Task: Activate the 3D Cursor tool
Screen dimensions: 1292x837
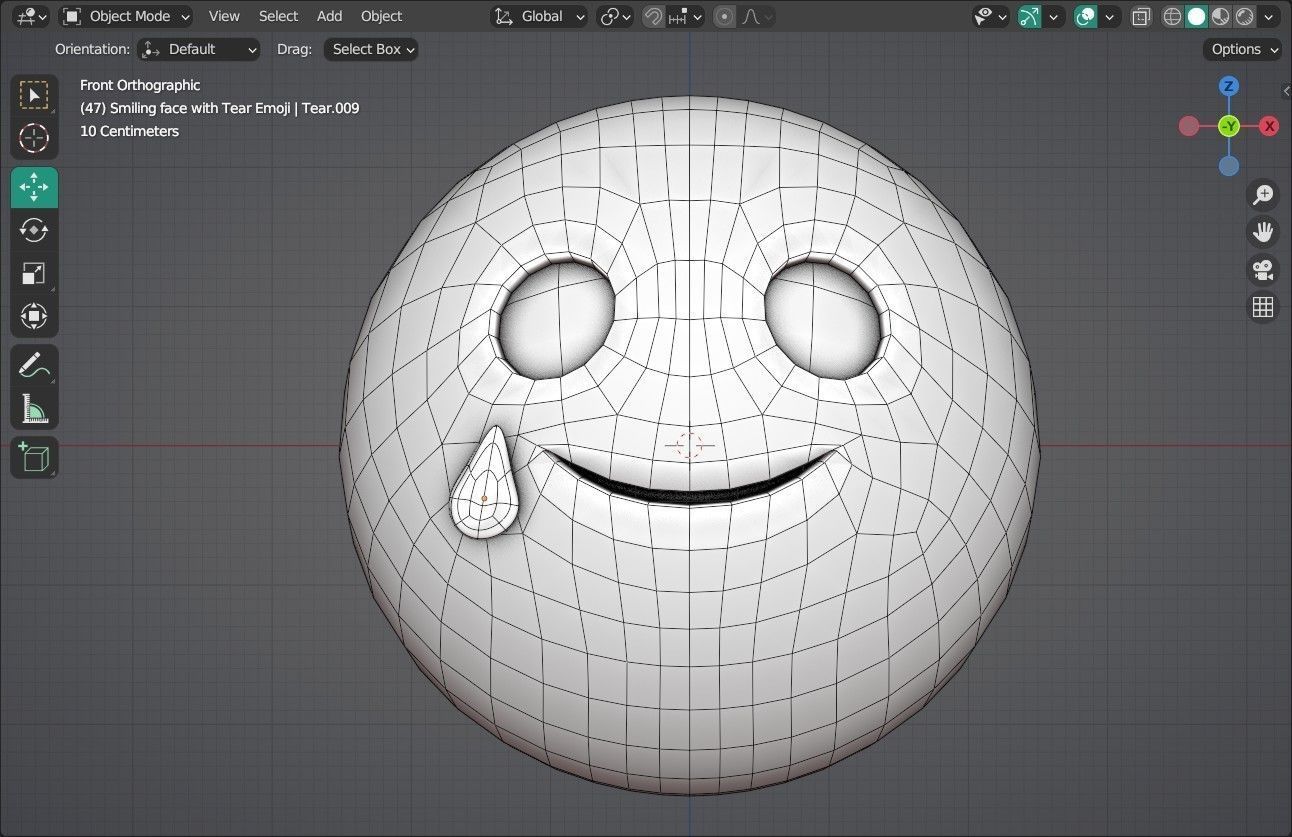Action: click(34, 138)
